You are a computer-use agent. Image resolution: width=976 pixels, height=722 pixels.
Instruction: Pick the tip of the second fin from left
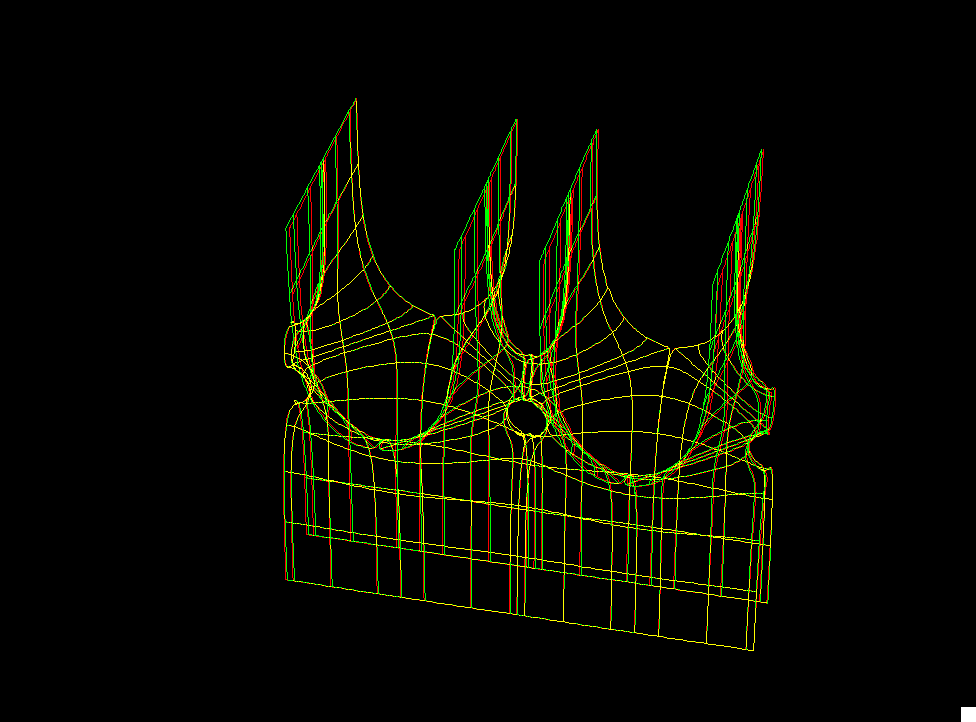click(516, 121)
